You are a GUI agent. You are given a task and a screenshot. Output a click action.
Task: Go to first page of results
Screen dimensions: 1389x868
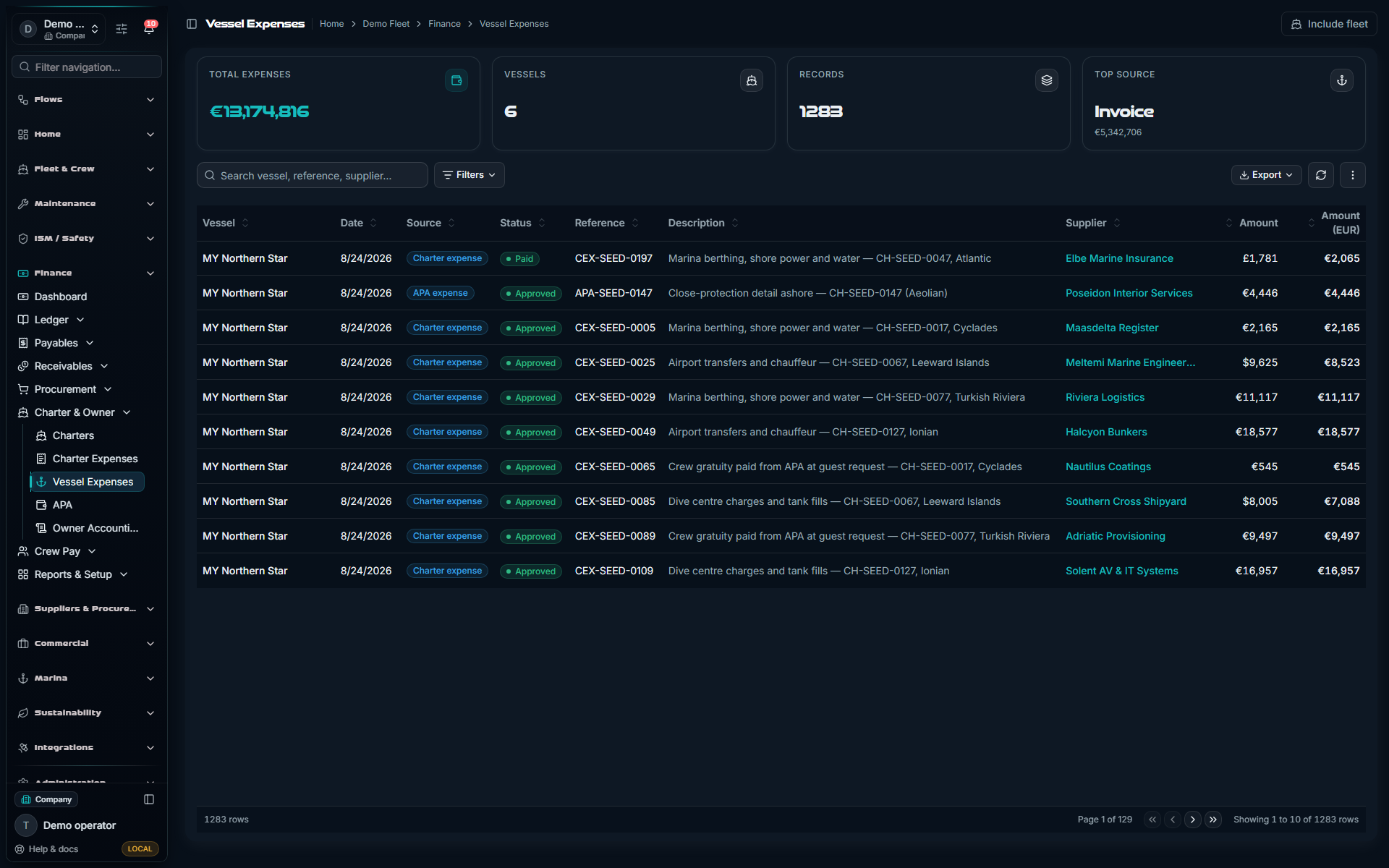[1152, 820]
